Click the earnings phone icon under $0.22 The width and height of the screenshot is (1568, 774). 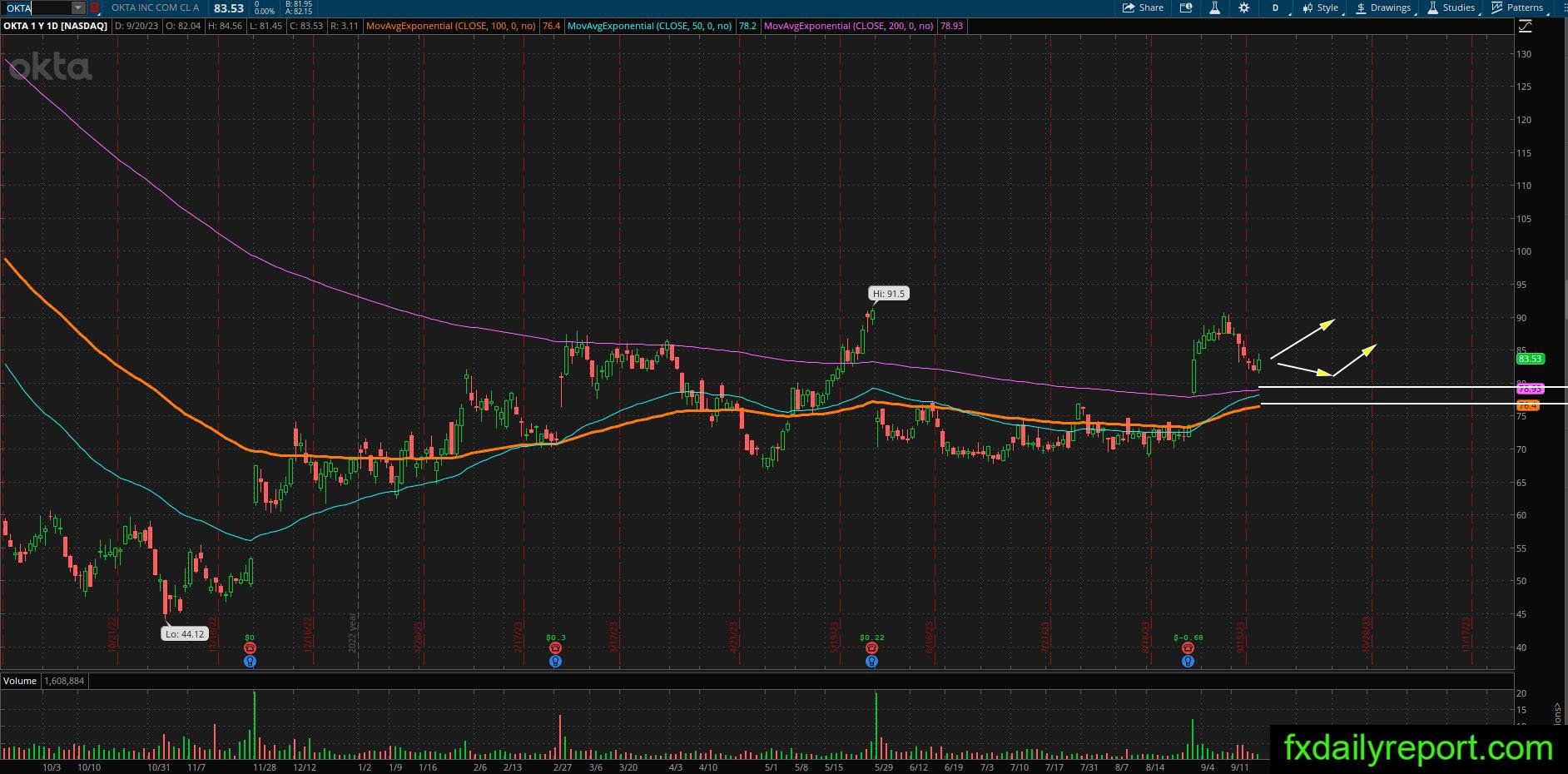click(871, 648)
